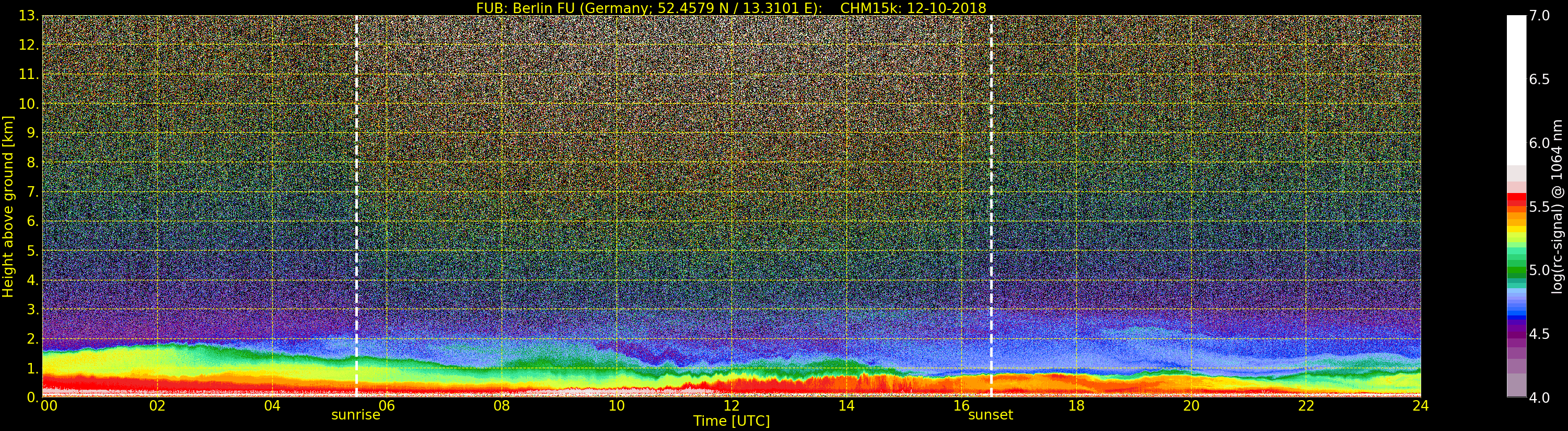Click height axis tick '3.'

pos(33,309)
